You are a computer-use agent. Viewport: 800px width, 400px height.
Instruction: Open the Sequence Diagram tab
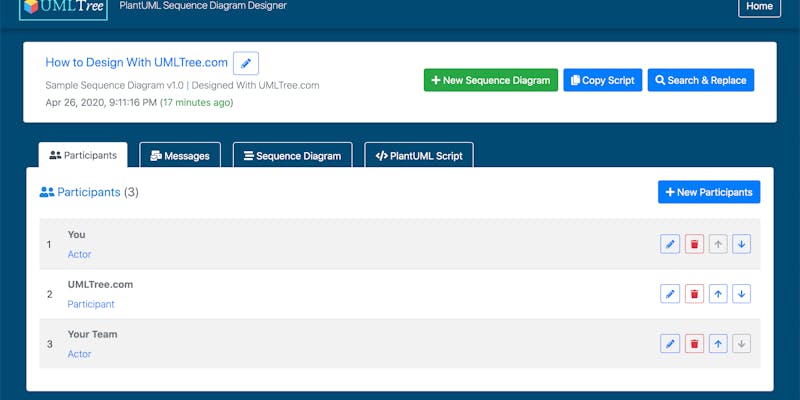(x=292, y=156)
